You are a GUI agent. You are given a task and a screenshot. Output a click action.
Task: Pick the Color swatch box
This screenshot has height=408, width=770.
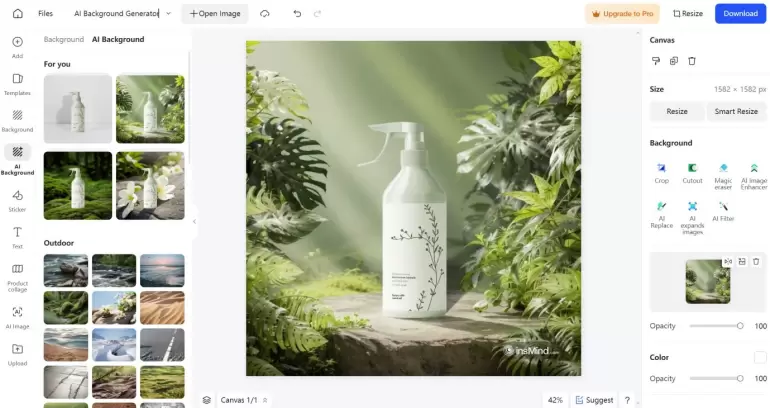[x=760, y=357]
